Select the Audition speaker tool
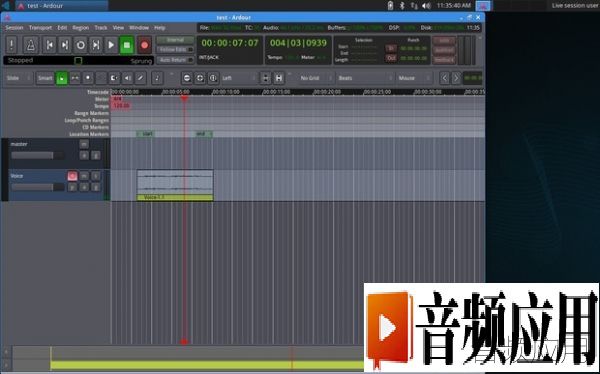The image size is (600, 374). (x=127, y=78)
